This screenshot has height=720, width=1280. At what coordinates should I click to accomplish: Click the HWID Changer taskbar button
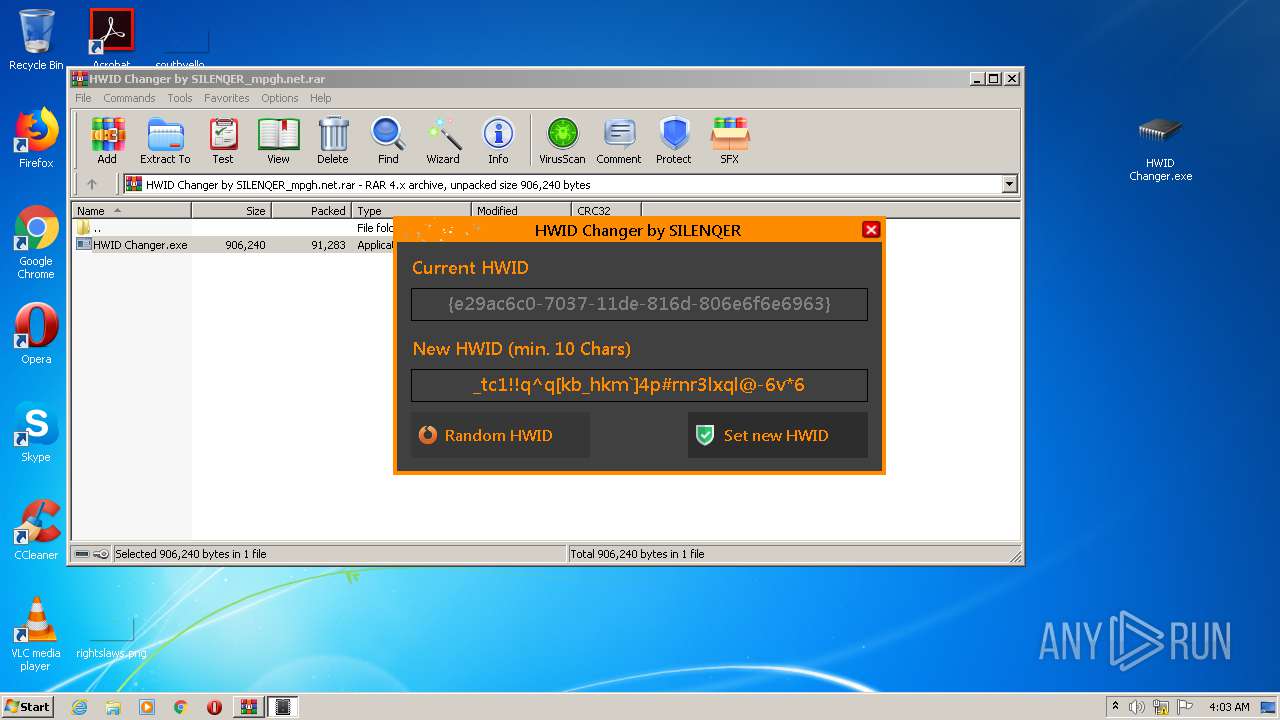282,707
